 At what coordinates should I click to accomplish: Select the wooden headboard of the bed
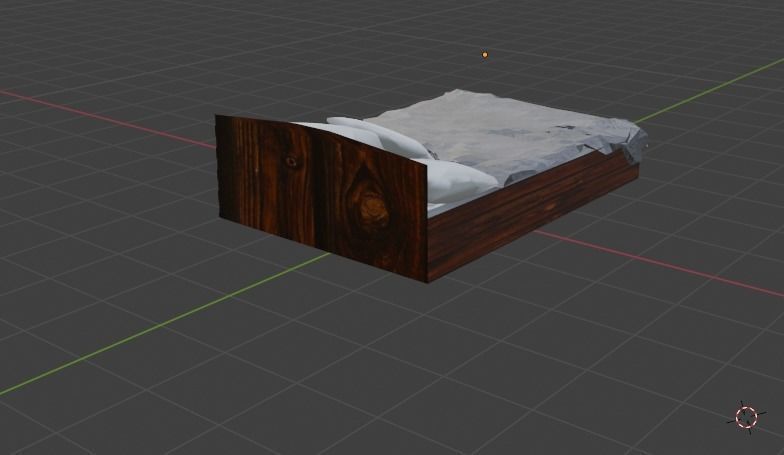322,198
